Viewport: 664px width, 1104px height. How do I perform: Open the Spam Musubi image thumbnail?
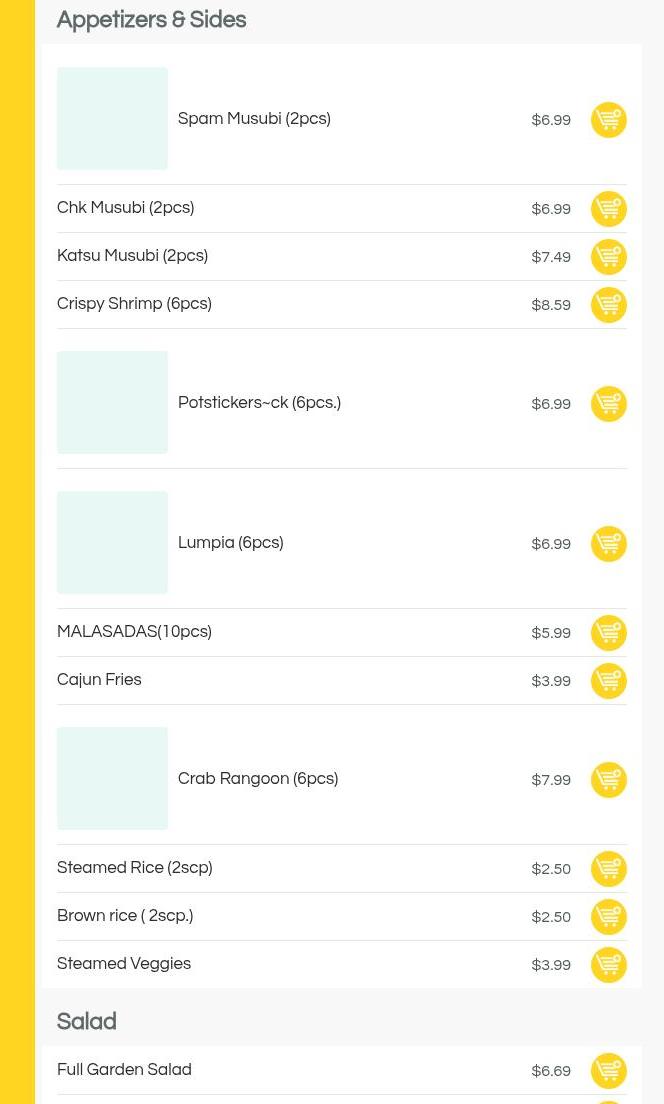click(113, 118)
